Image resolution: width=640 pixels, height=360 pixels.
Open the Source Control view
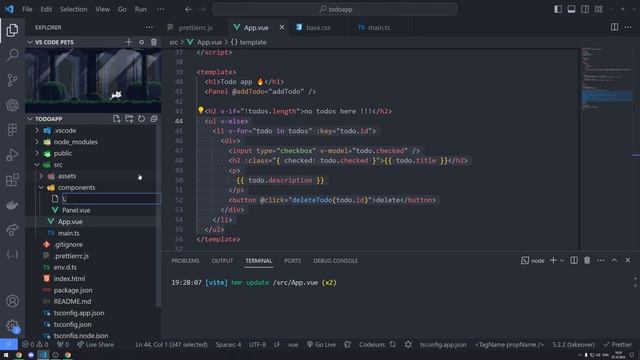pyautogui.click(x=12, y=80)
